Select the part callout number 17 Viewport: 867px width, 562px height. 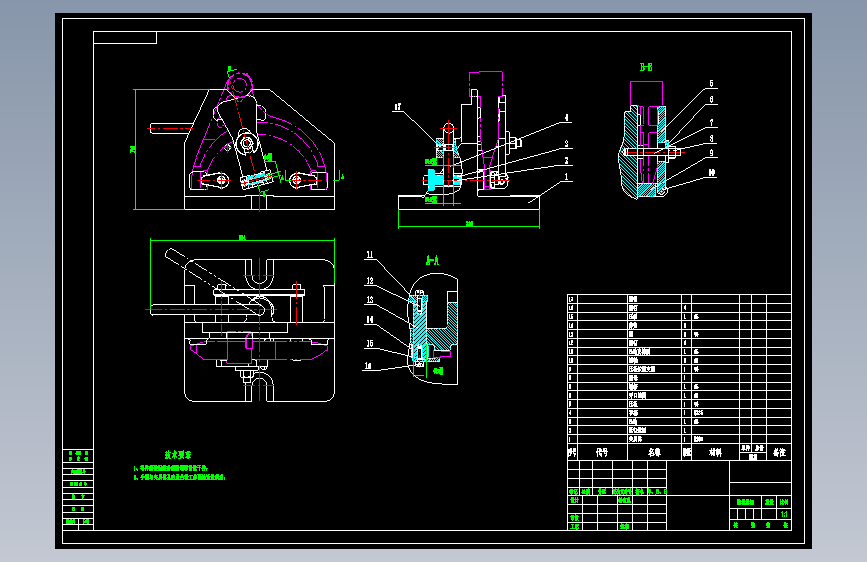(398, 107)
